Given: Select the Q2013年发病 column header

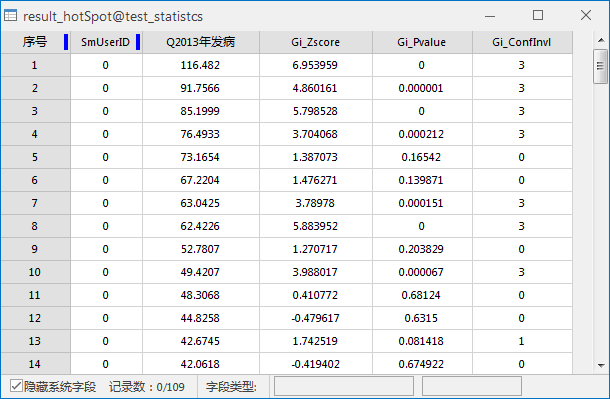Looking at the screenshot, I should 201,42.
